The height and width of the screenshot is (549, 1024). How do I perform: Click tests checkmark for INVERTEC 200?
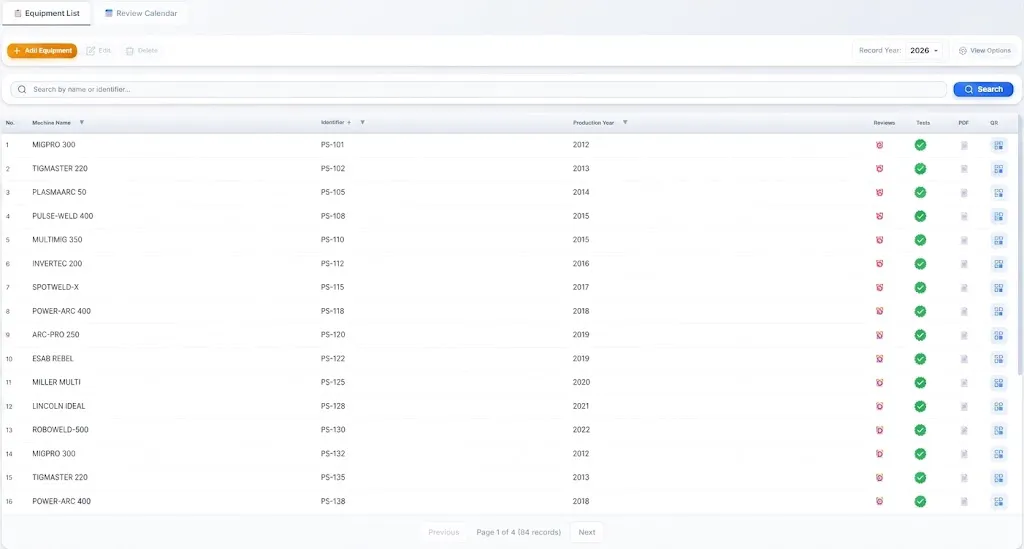(920, 264)
